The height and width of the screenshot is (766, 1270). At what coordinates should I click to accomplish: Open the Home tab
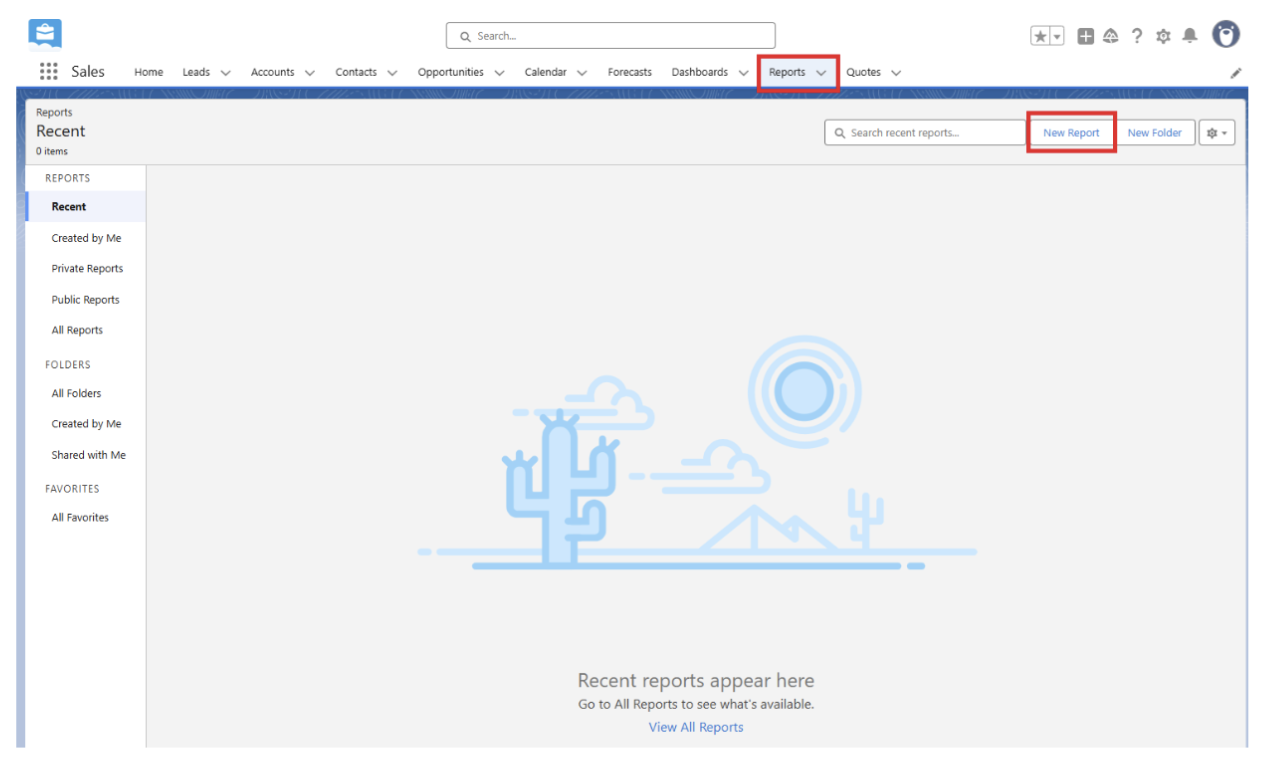[x=149, y=72]
